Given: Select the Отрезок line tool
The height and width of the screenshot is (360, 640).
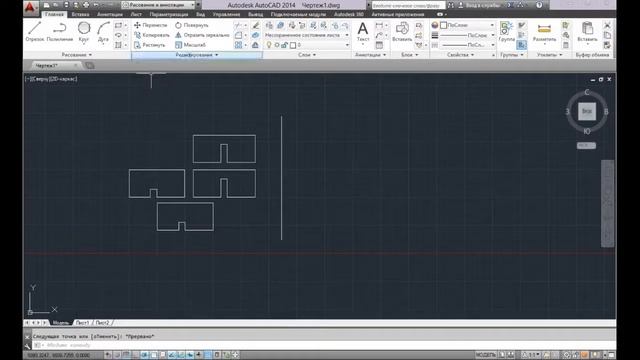Looking at the screenshot, I should (35, 32).
